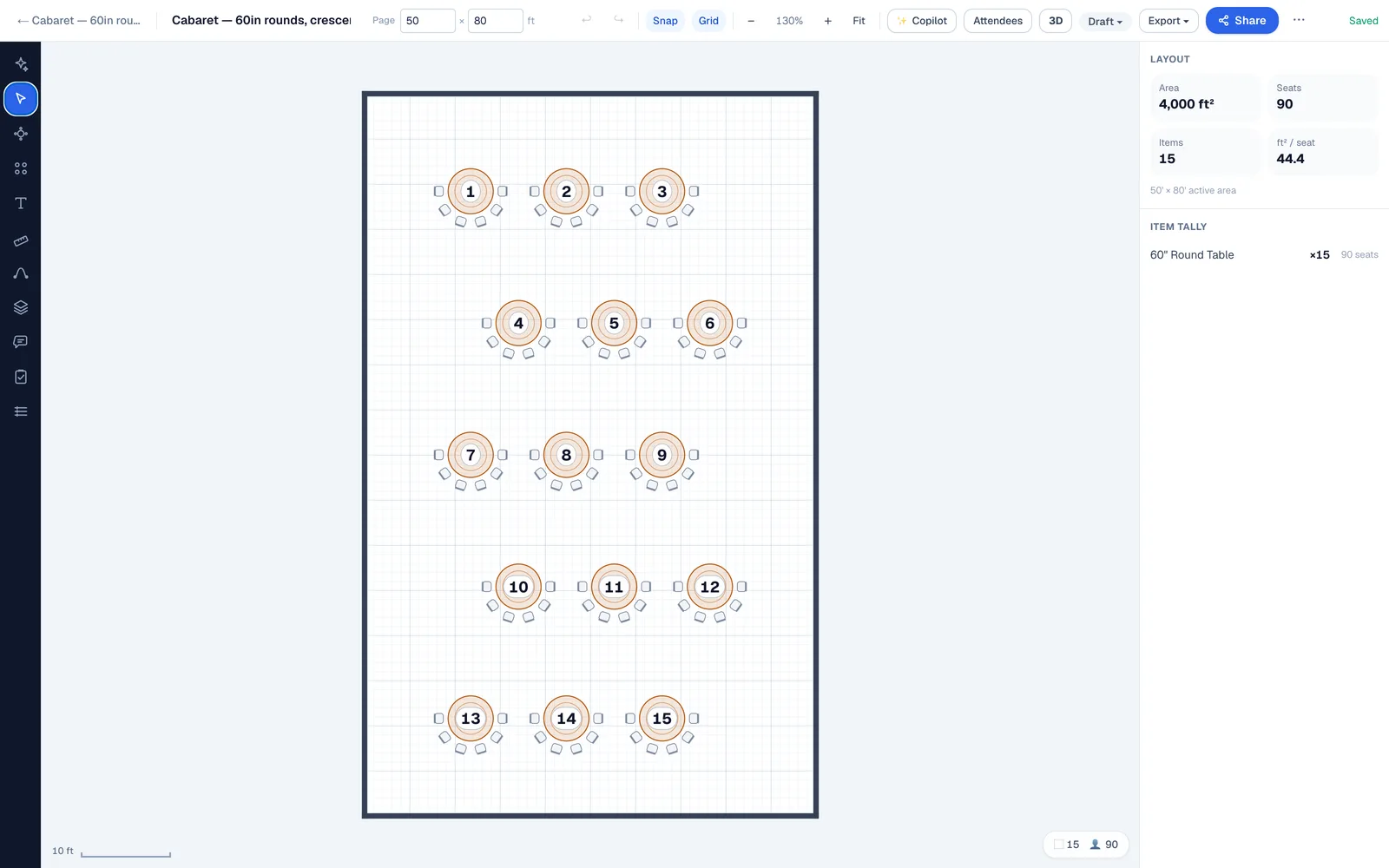Select the pointer selection tool
1389x868 pixels.
(x=21, y=99)
